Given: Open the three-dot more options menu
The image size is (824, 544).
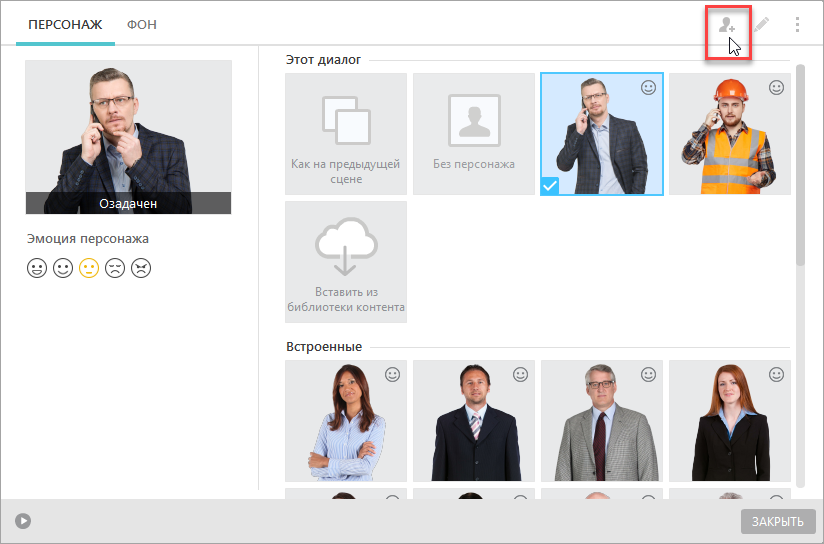Looking at the screenshot, I should [x=797, y=25].
